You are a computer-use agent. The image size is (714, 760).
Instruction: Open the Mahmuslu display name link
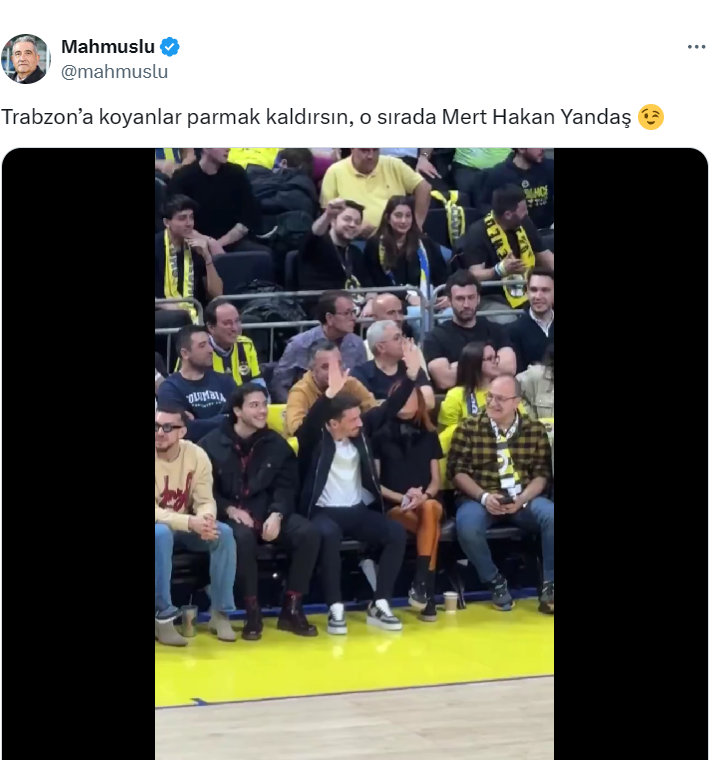(108, 47)
